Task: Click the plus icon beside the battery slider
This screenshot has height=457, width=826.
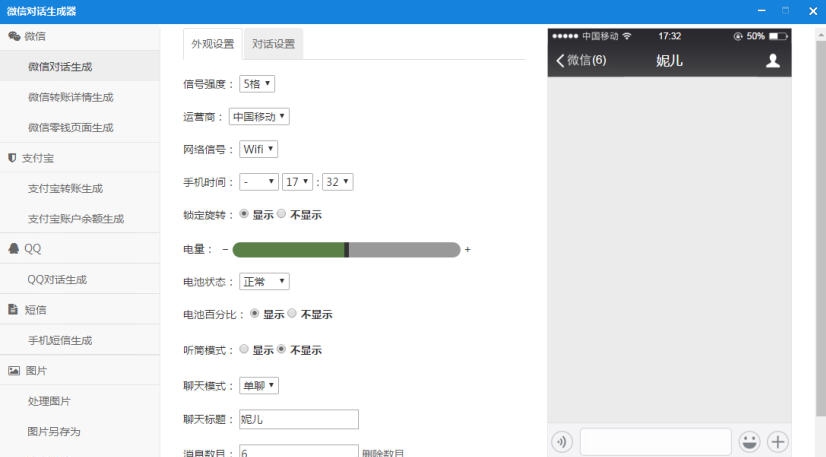Action: (467, 250)
